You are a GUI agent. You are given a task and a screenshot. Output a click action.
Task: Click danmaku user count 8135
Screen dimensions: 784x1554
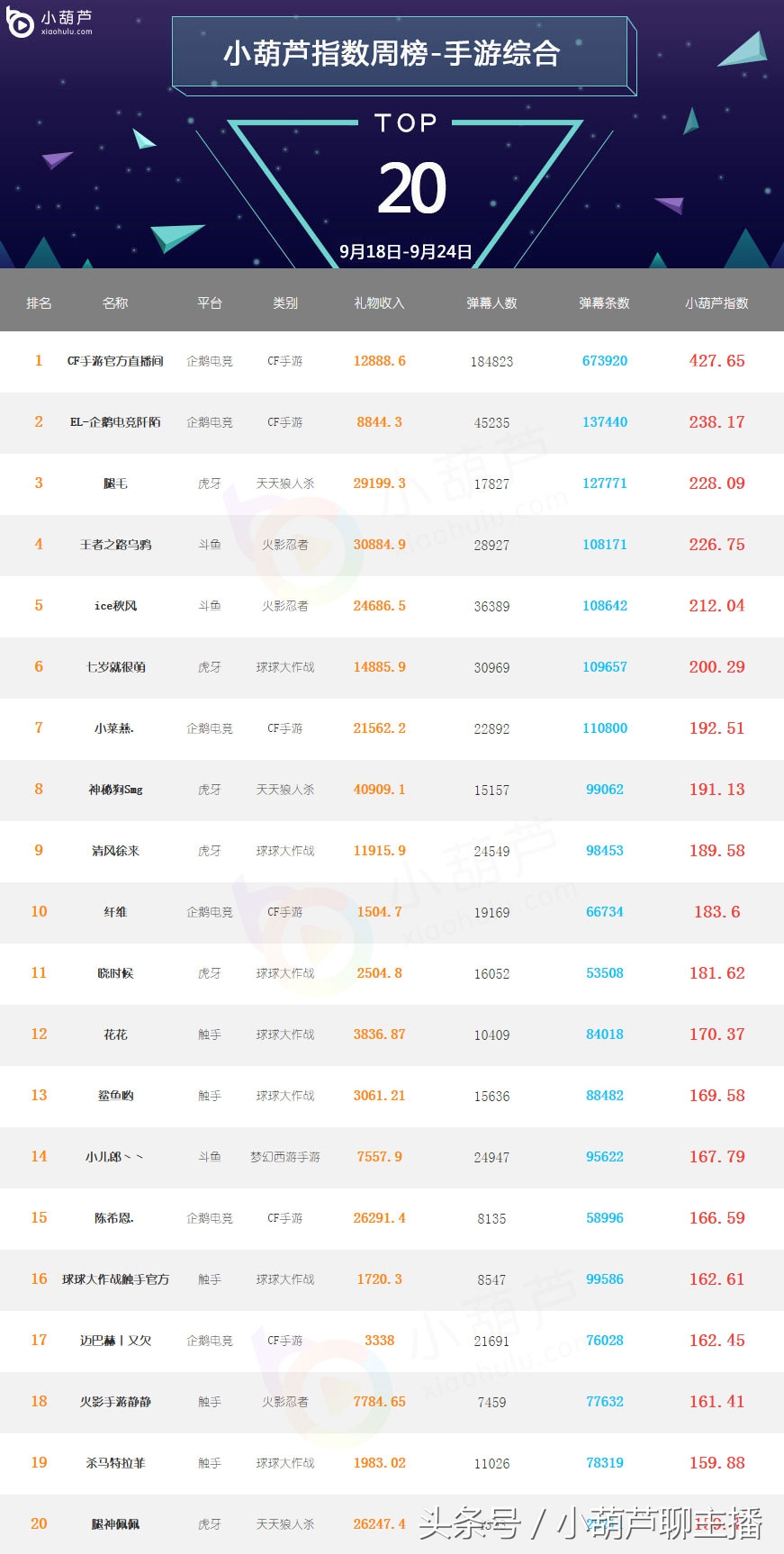(x=491, y=1219)
